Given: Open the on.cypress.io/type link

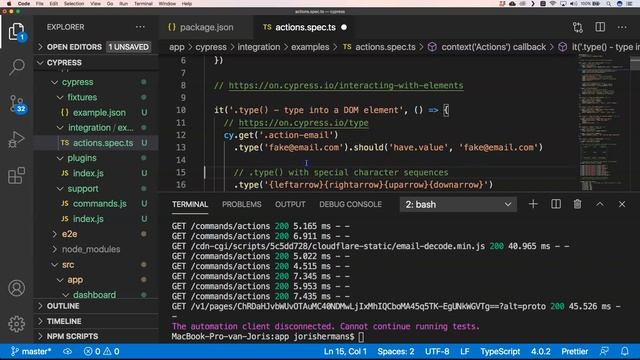Looking at the screenshot, I should click(303, 123).
